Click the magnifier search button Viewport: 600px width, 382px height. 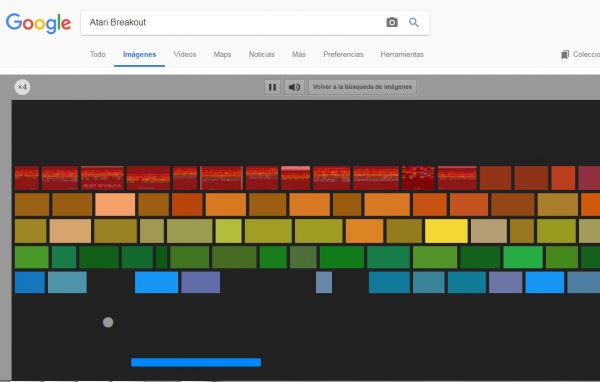(x=414, y=22)
